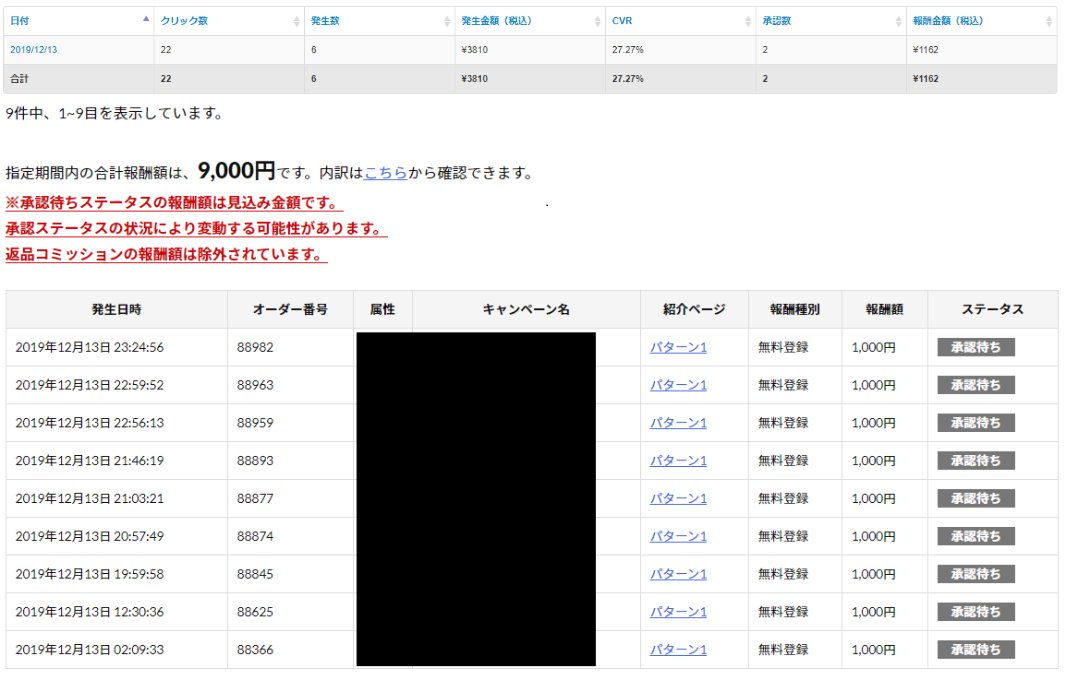
Task: Click timestamp 2019年12月13日 02:09:33
Action: pyautogui.click(x=90, y=649)
